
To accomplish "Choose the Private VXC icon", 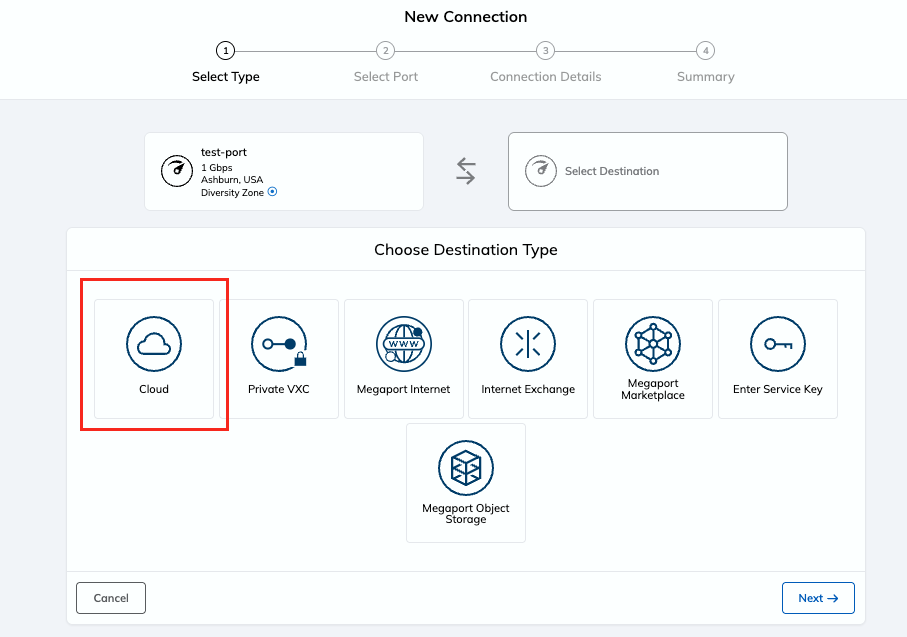I will [279, 344].
